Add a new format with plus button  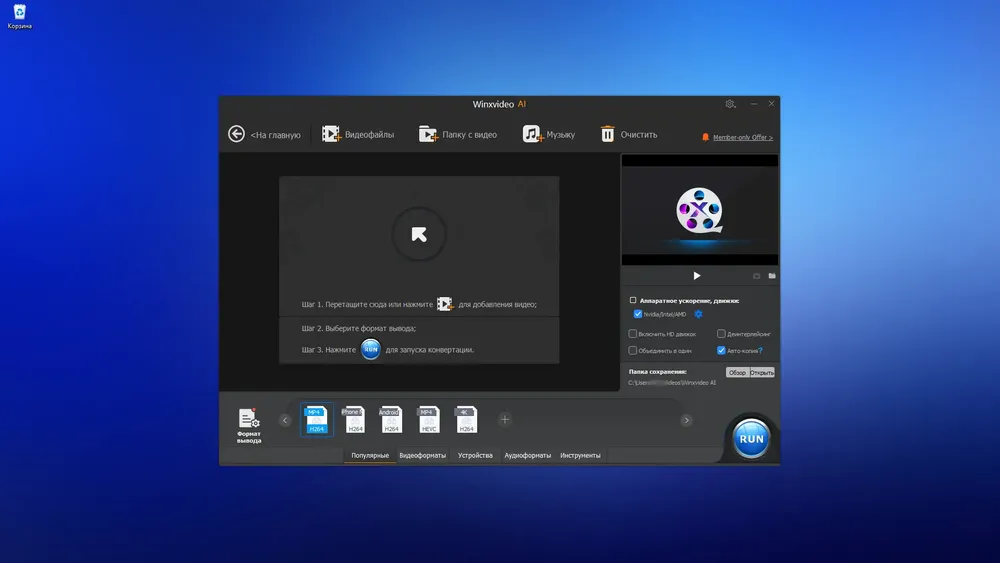504,420
